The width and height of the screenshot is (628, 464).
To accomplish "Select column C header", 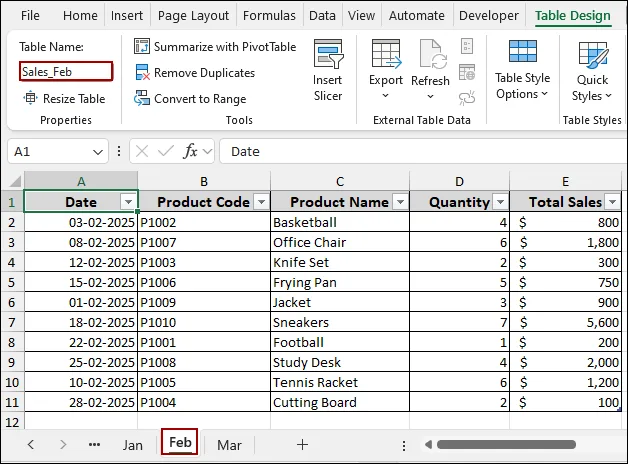I will [340, 181].
